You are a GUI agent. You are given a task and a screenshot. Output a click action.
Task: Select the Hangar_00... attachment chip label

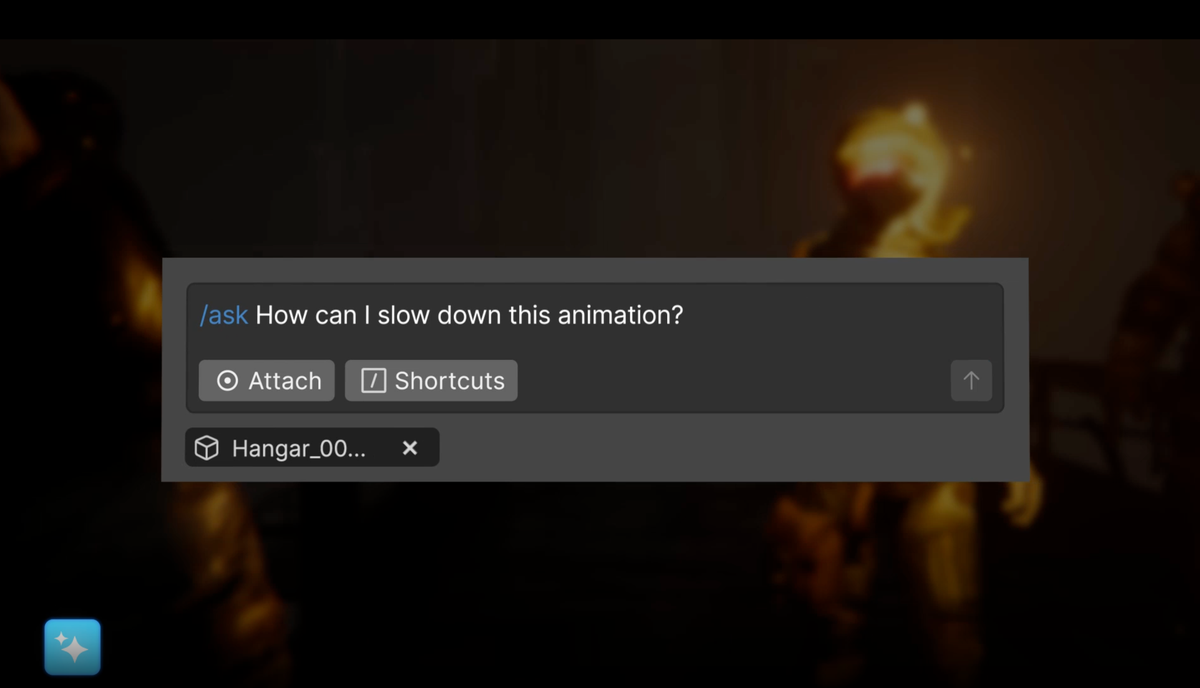[299, 449]
